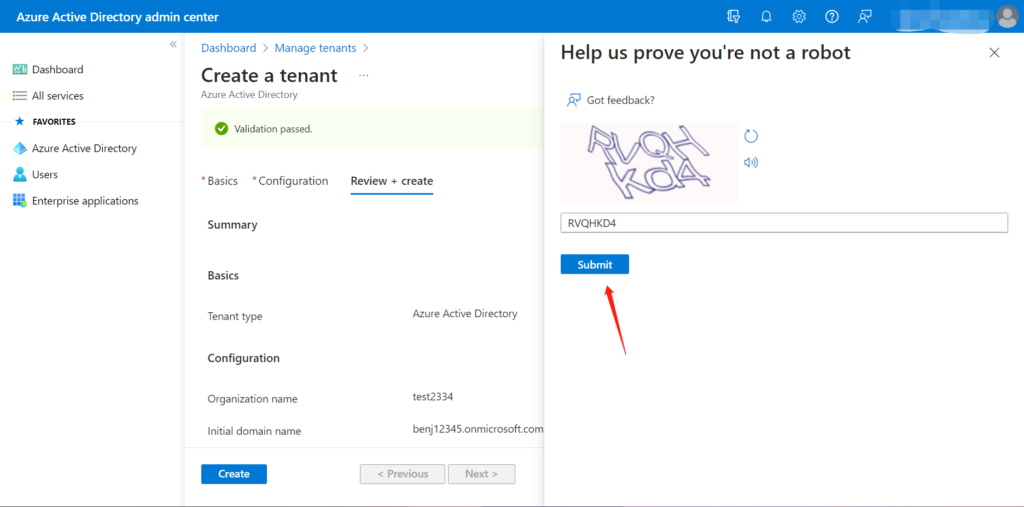Select the Review + create tab
Image resolution: width=1024 pixels, height=507 pixels.
click(392, 181)
